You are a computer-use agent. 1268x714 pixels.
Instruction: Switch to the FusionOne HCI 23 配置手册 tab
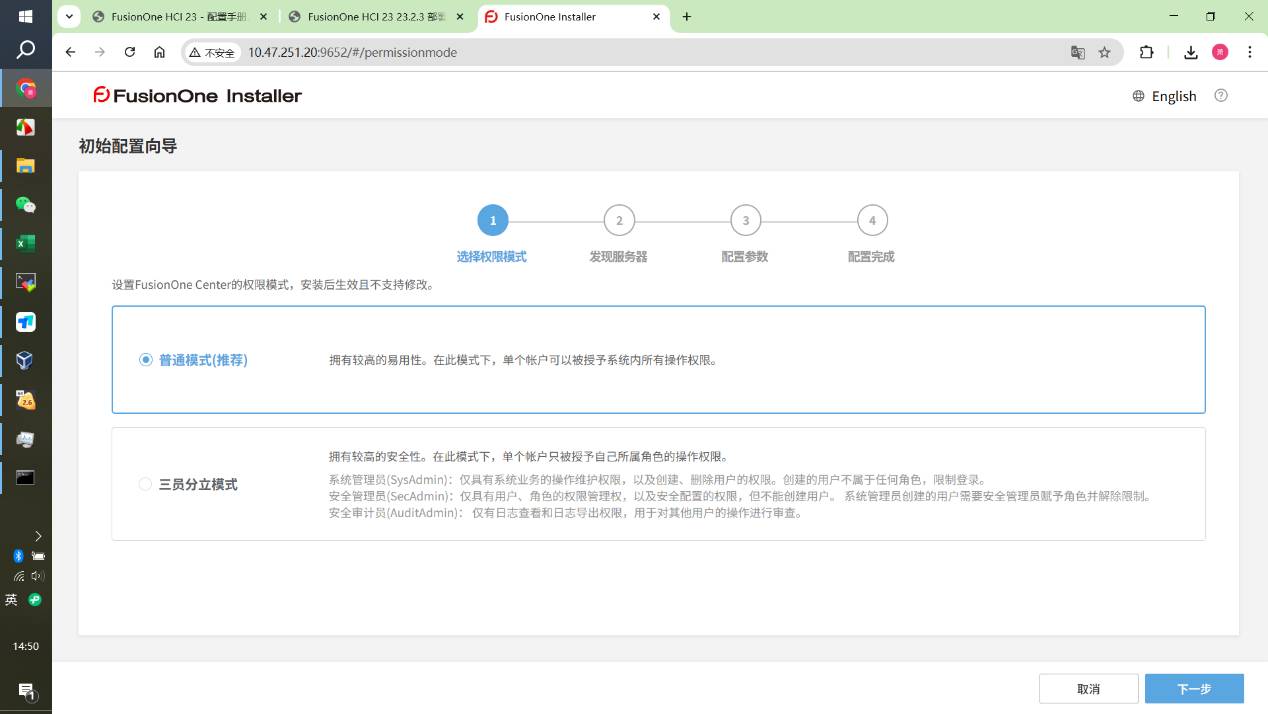point(179,17)
